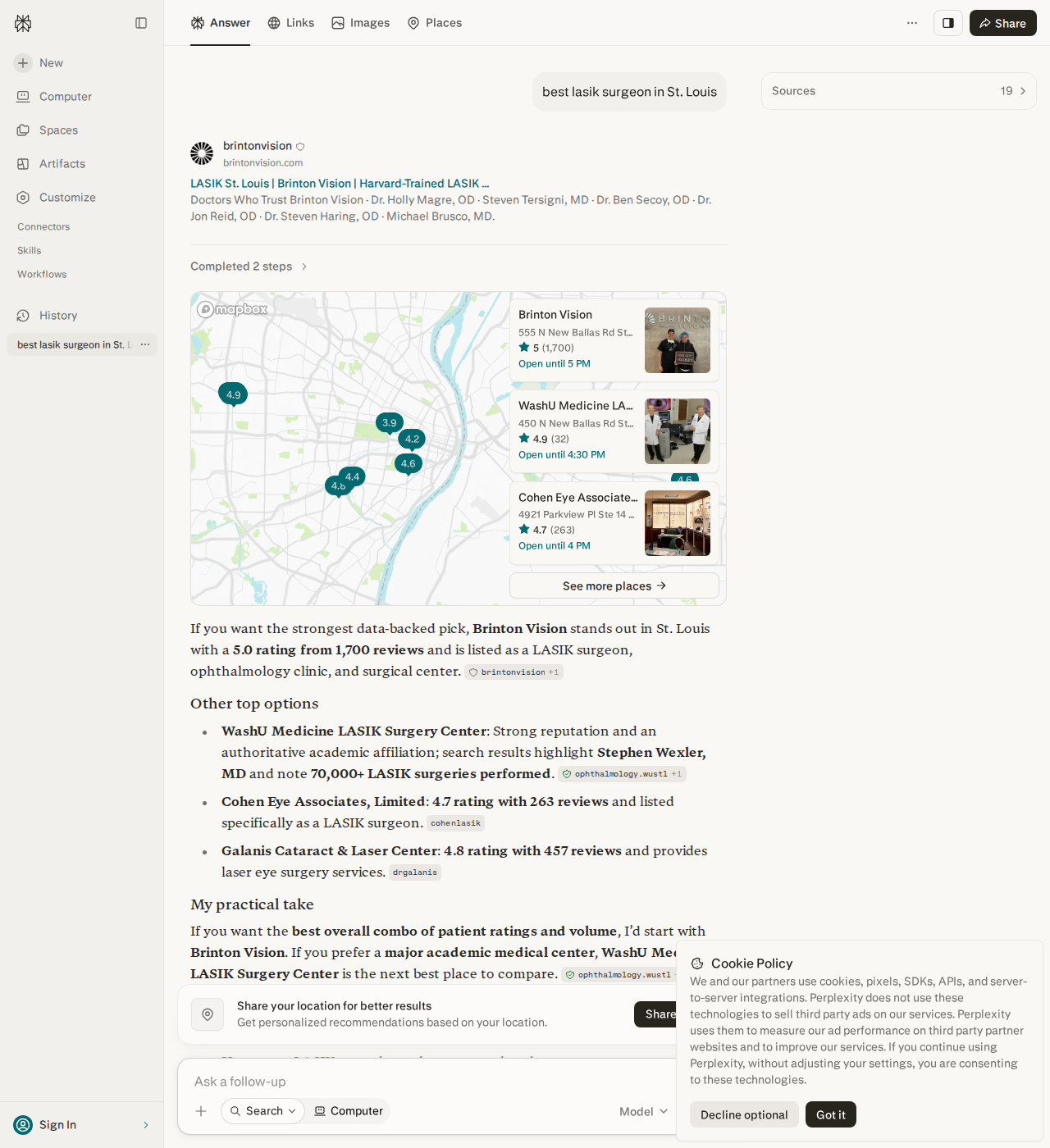Open the Model selector dropdown
Screen dimensions: 1050x1148
[x=644, y=1111]
